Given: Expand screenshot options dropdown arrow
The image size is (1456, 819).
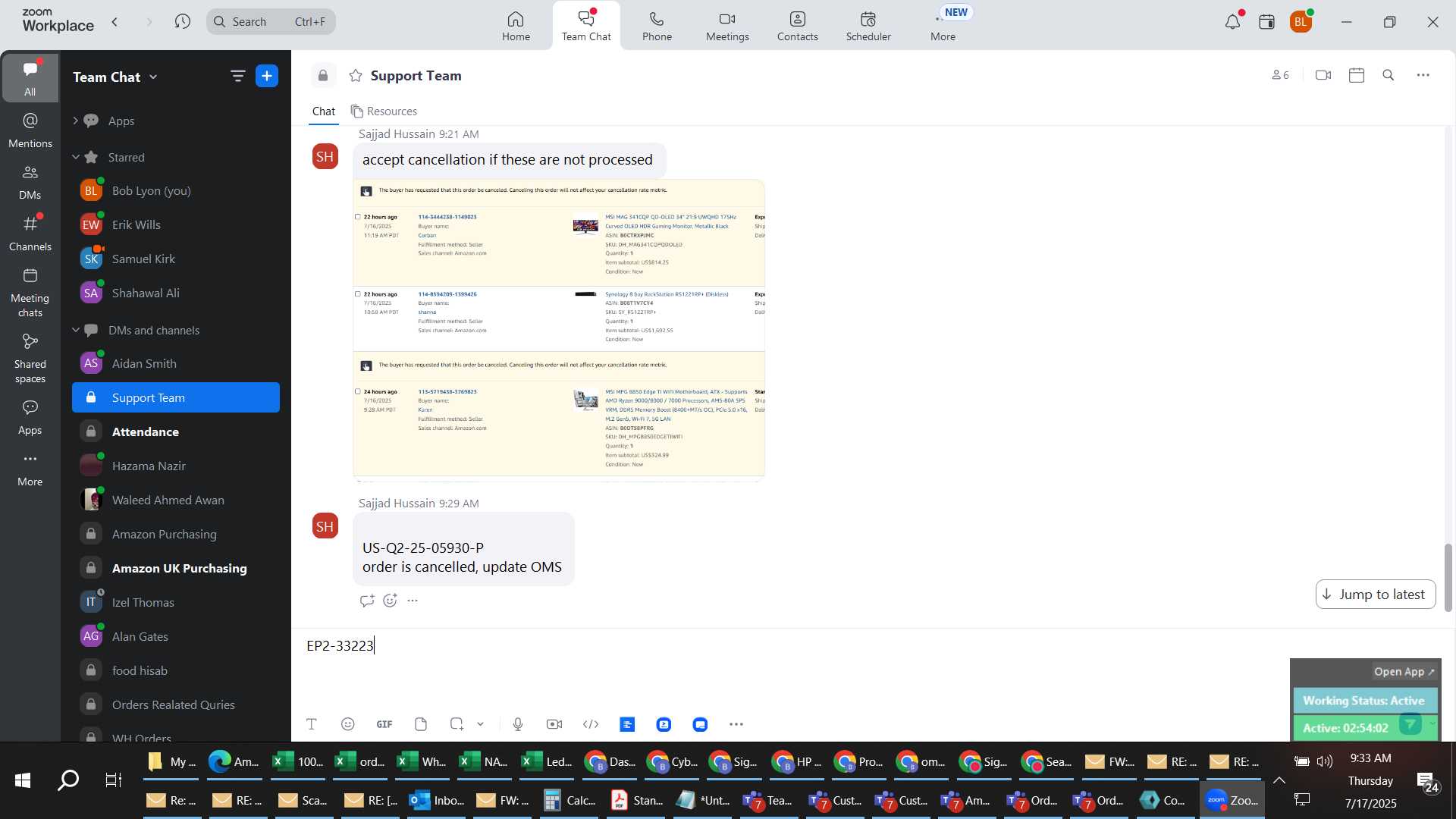Looking at the screenshot, I should coord(480,724).
